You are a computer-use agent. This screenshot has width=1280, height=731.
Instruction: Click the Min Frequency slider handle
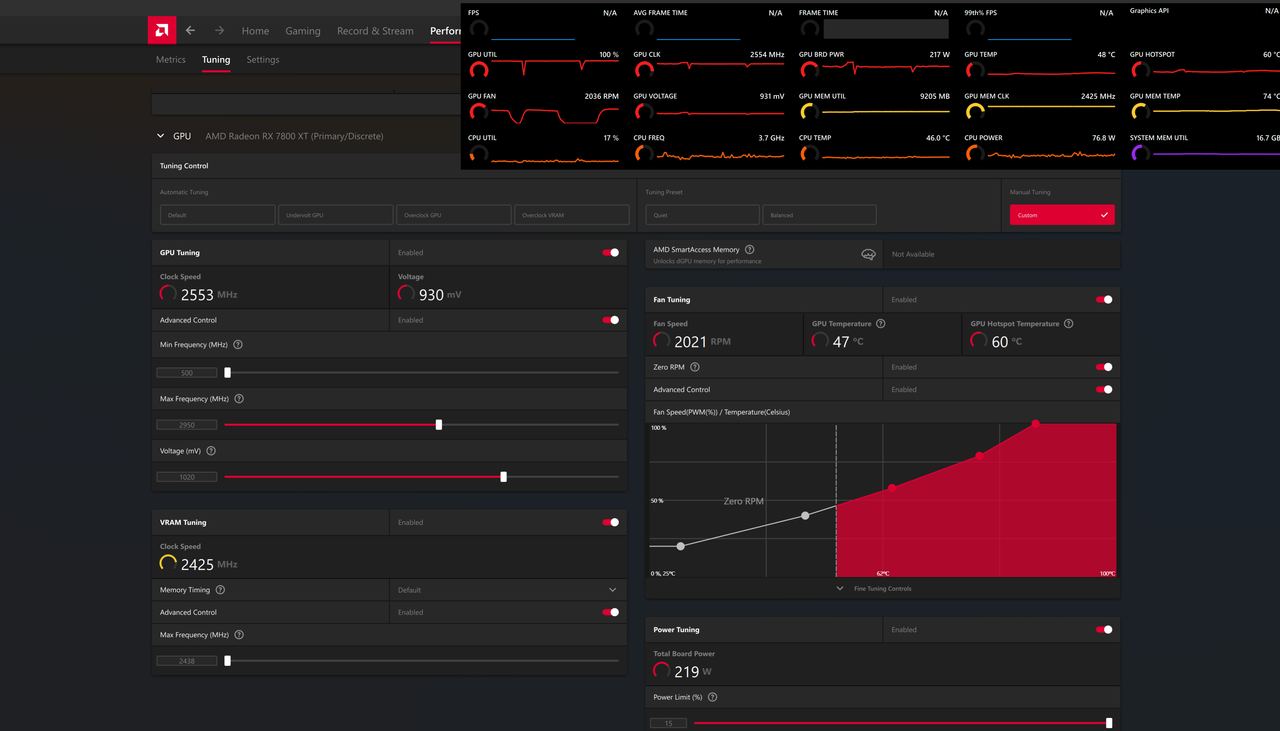(x=228, y=373)
